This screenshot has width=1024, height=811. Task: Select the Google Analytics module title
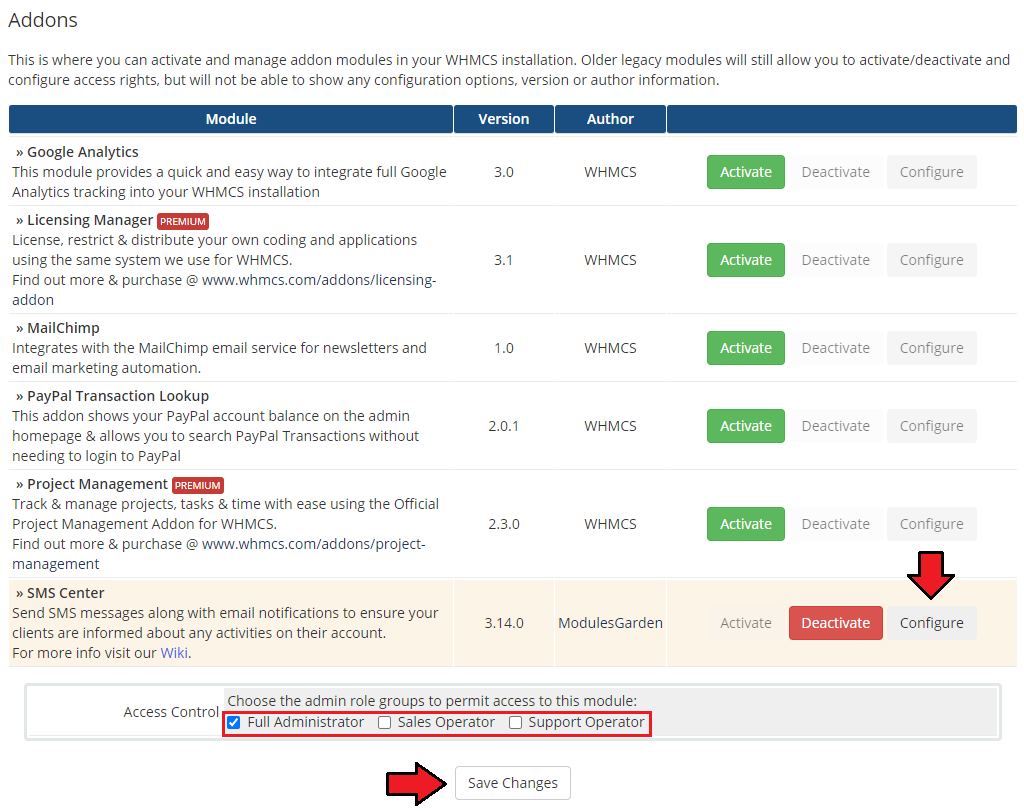pos(83,152)
